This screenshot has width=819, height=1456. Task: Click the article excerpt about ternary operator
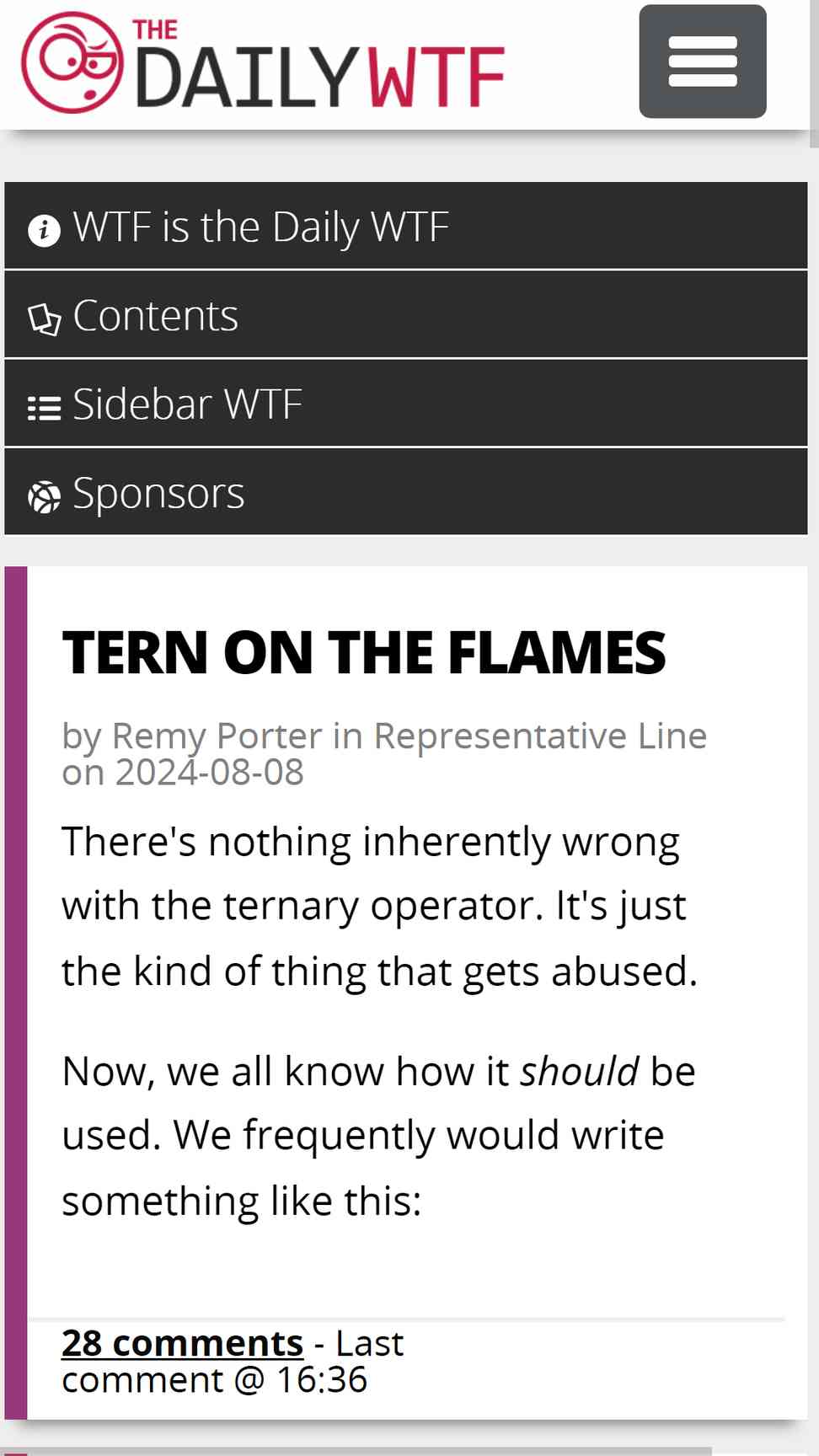pyautogui.click(x=379, y=1021)
